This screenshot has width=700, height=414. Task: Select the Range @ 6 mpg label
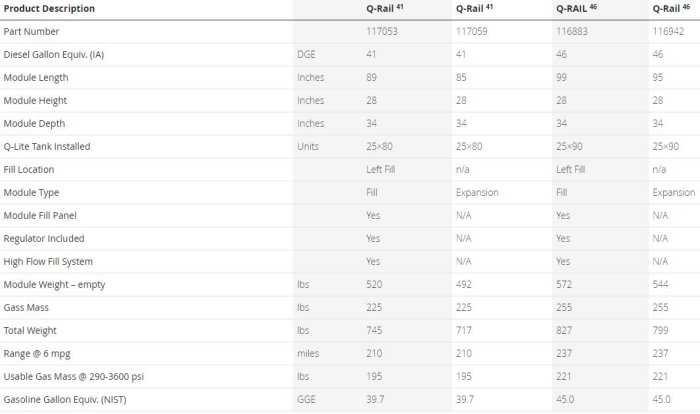[39, 353]
